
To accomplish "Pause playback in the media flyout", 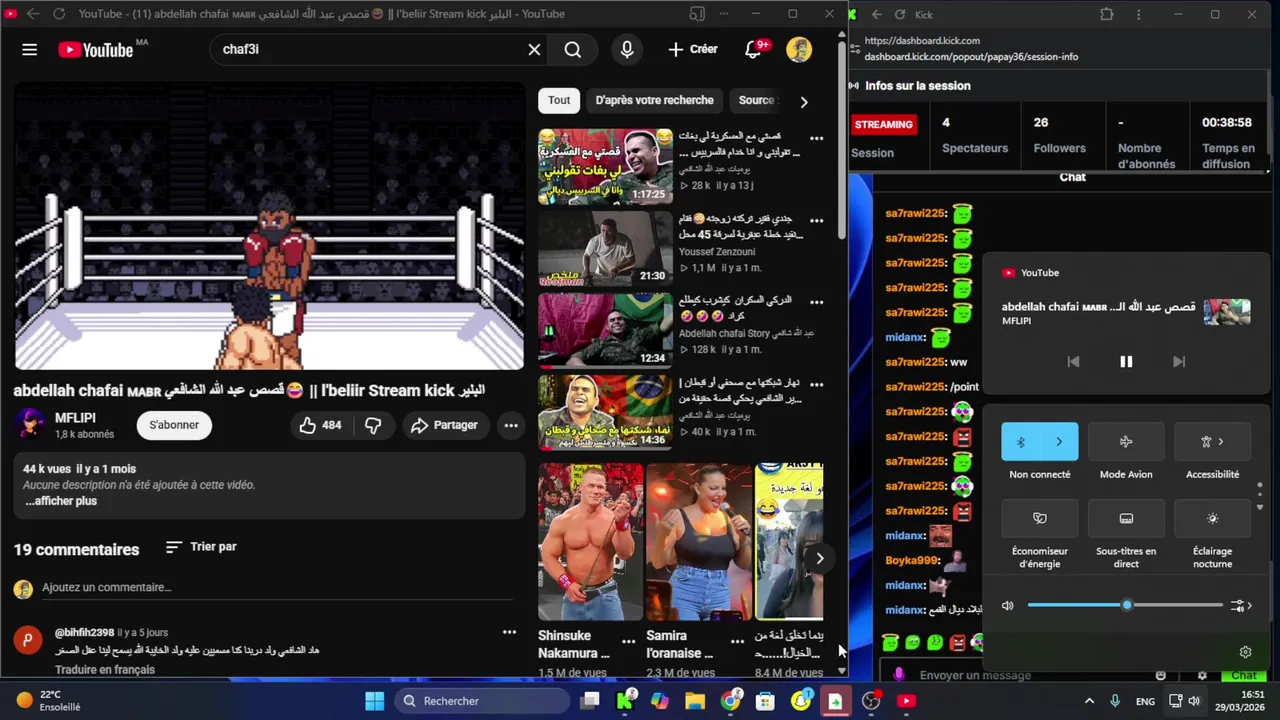I will pyautogui.click(x=1126, y=362).
